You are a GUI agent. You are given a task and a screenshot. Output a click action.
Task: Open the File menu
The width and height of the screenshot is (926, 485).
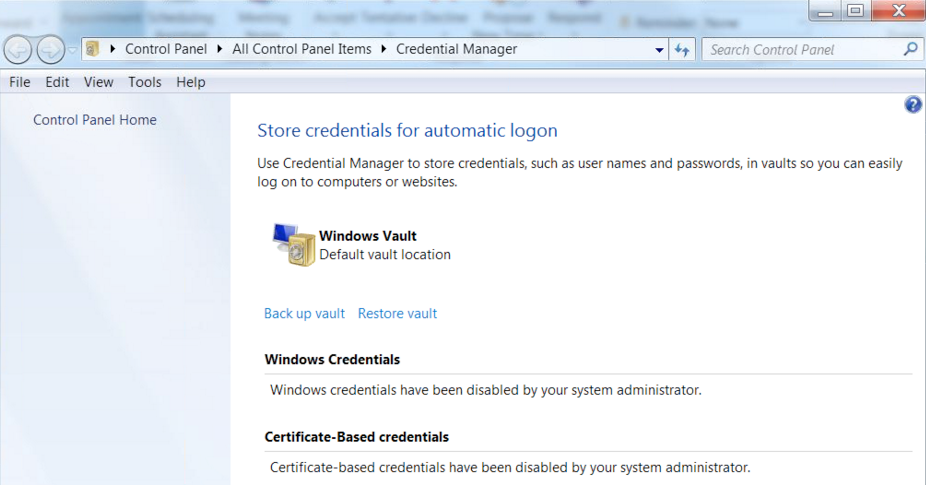[x=19, y=82]
